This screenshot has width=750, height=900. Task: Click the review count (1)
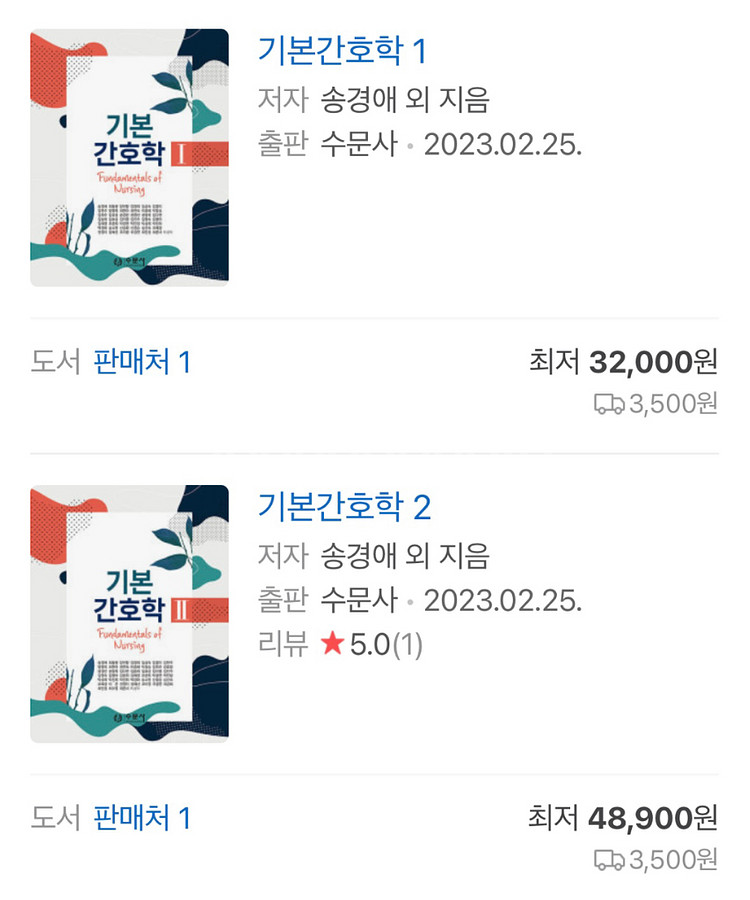[x=407, y=645]
